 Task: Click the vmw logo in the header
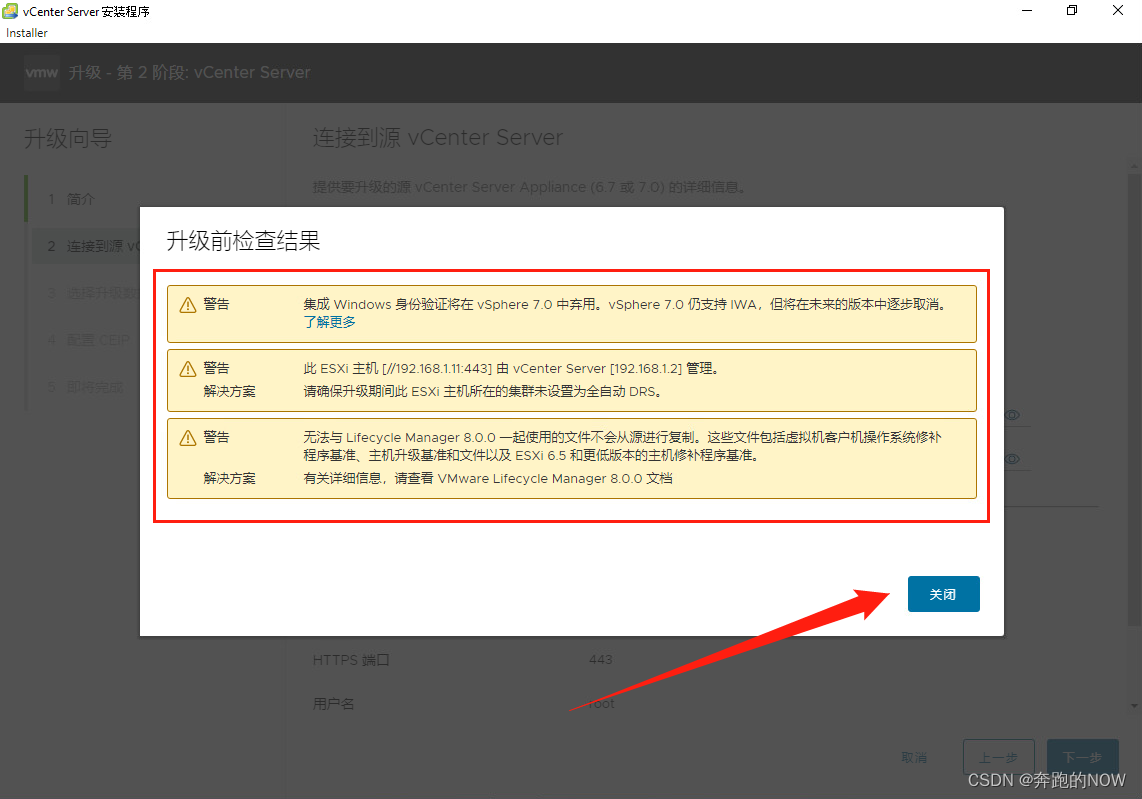[42, 72]
